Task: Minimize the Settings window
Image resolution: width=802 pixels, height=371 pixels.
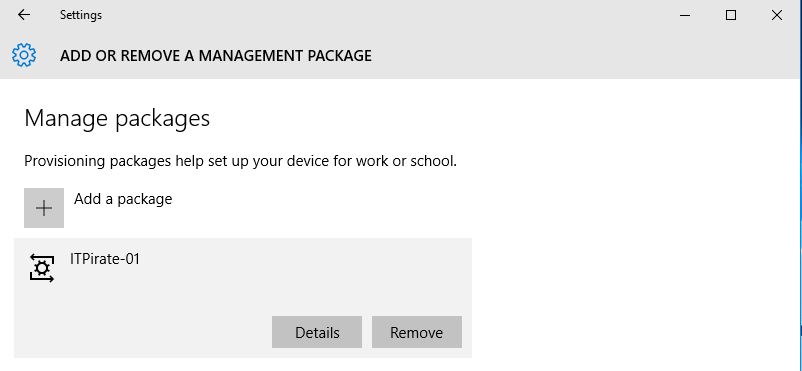Action: pos(685,15)
